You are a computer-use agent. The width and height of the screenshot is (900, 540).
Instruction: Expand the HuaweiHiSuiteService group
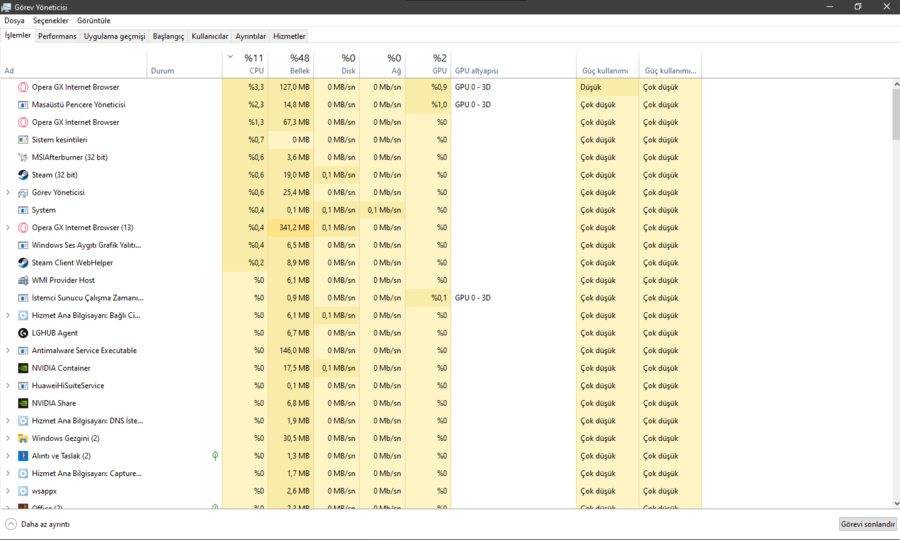(x=7, y=386)
